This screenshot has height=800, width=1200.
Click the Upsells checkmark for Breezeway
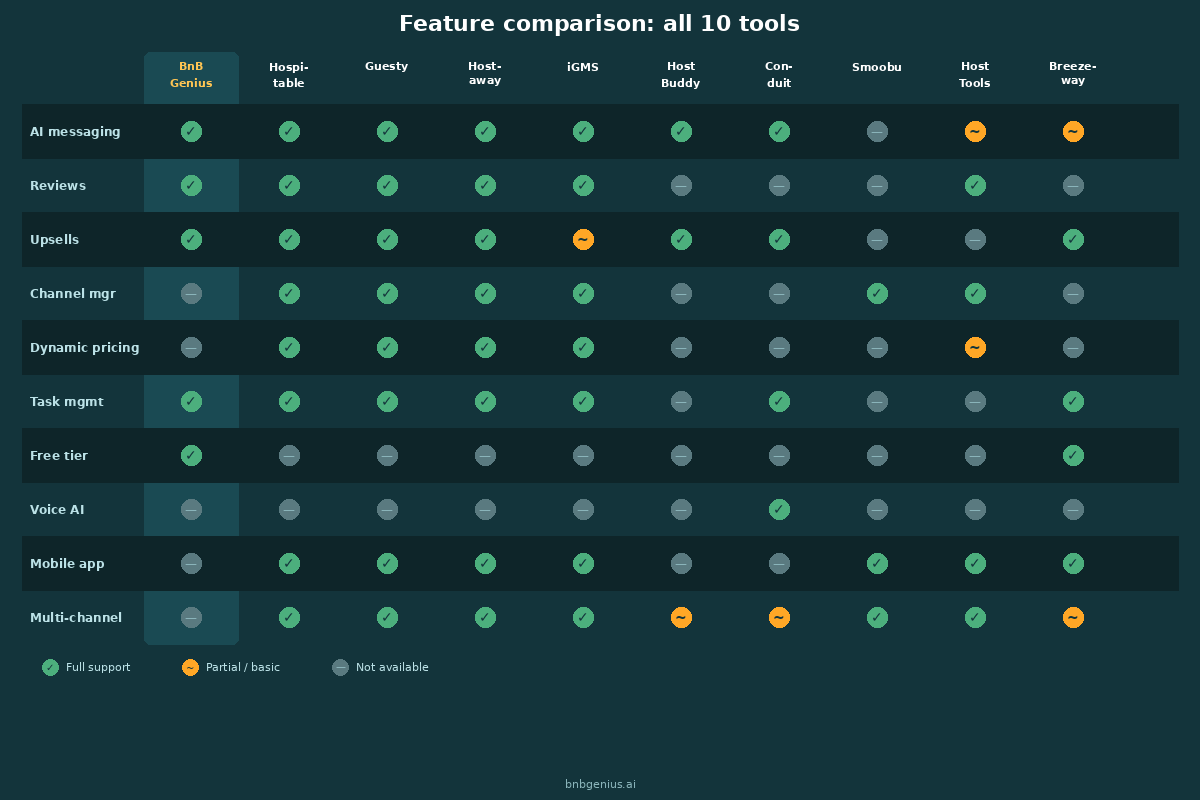tap(1073, 239)
